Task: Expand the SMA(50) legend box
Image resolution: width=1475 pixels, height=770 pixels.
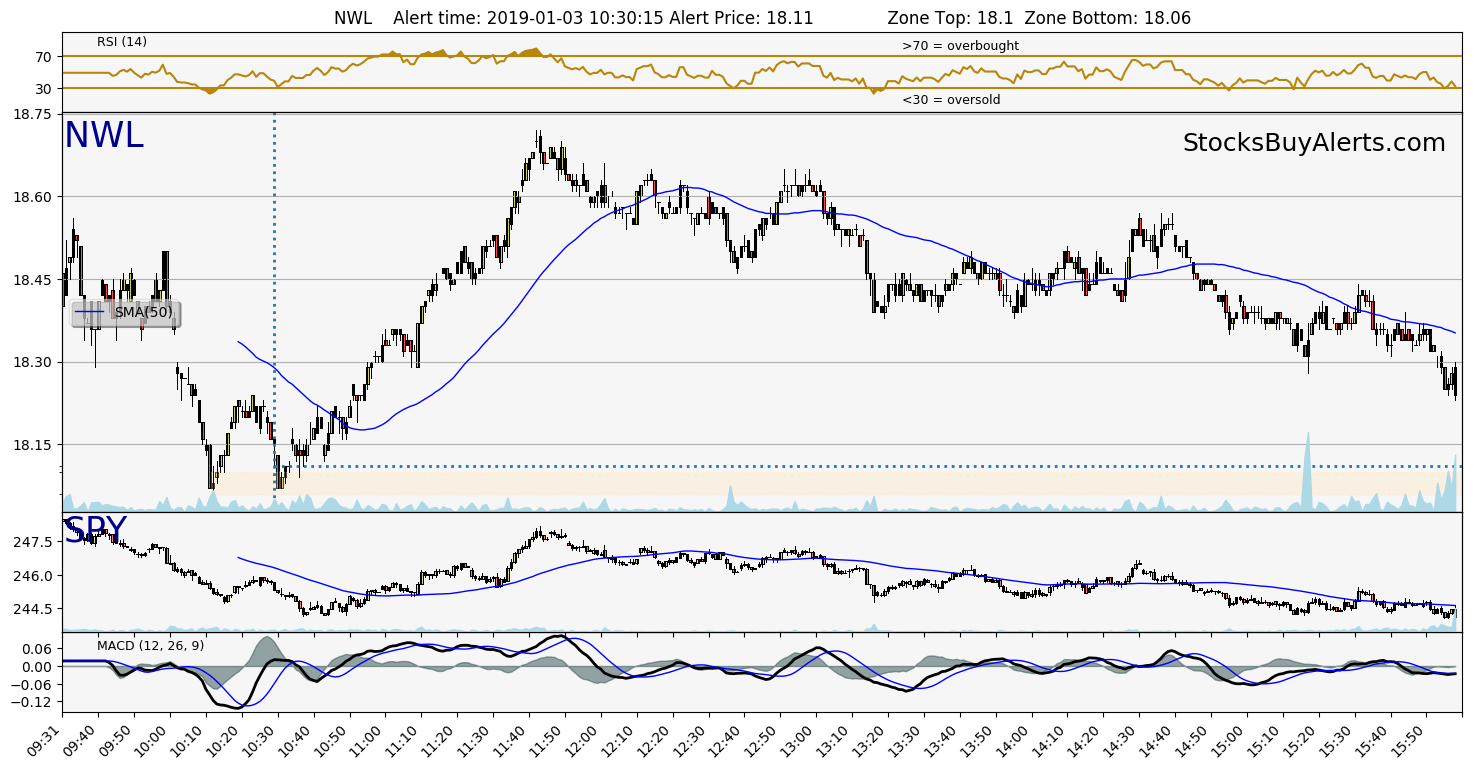Action: 124,312
